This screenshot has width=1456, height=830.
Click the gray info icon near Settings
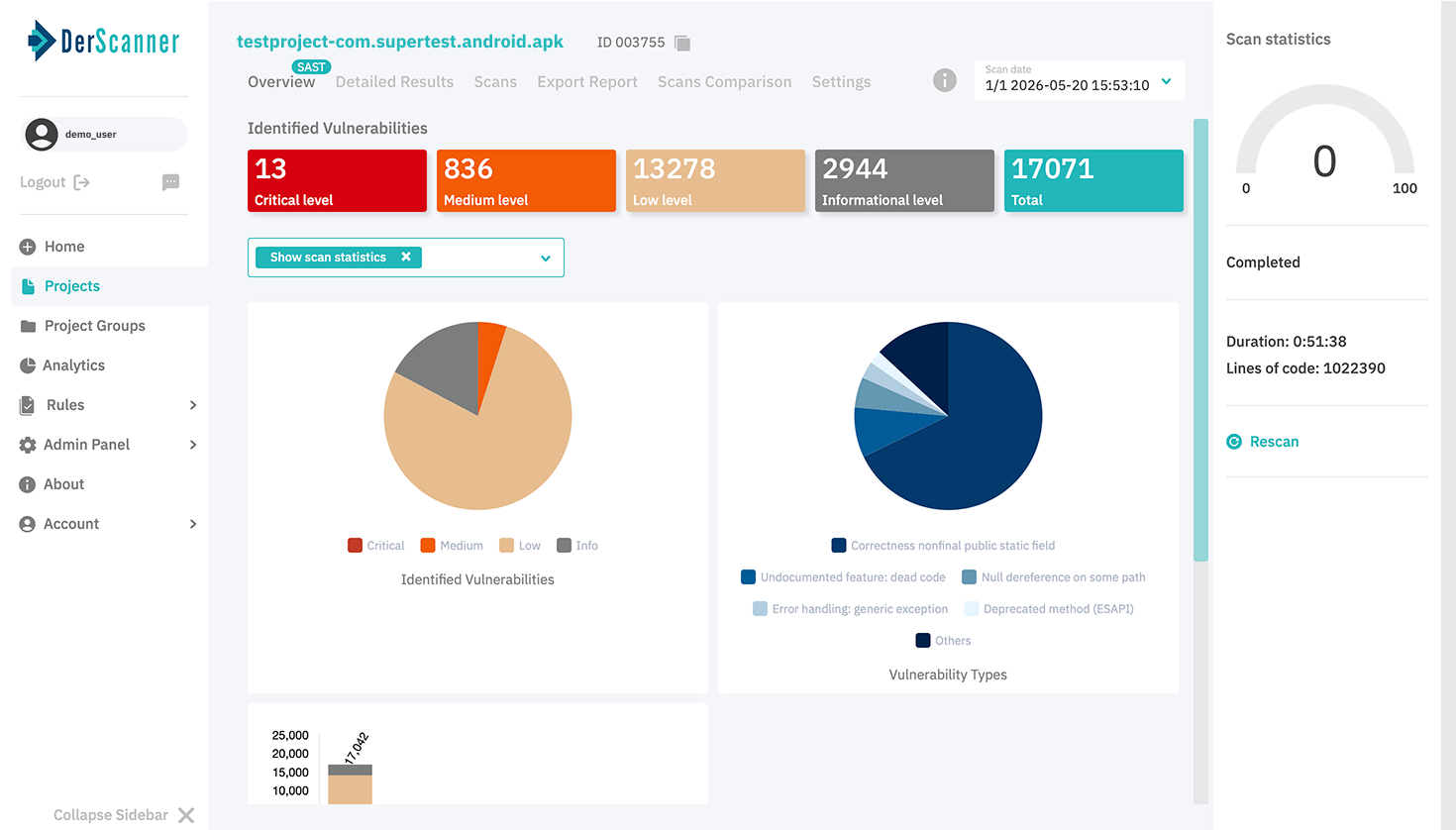coord(945,80)
